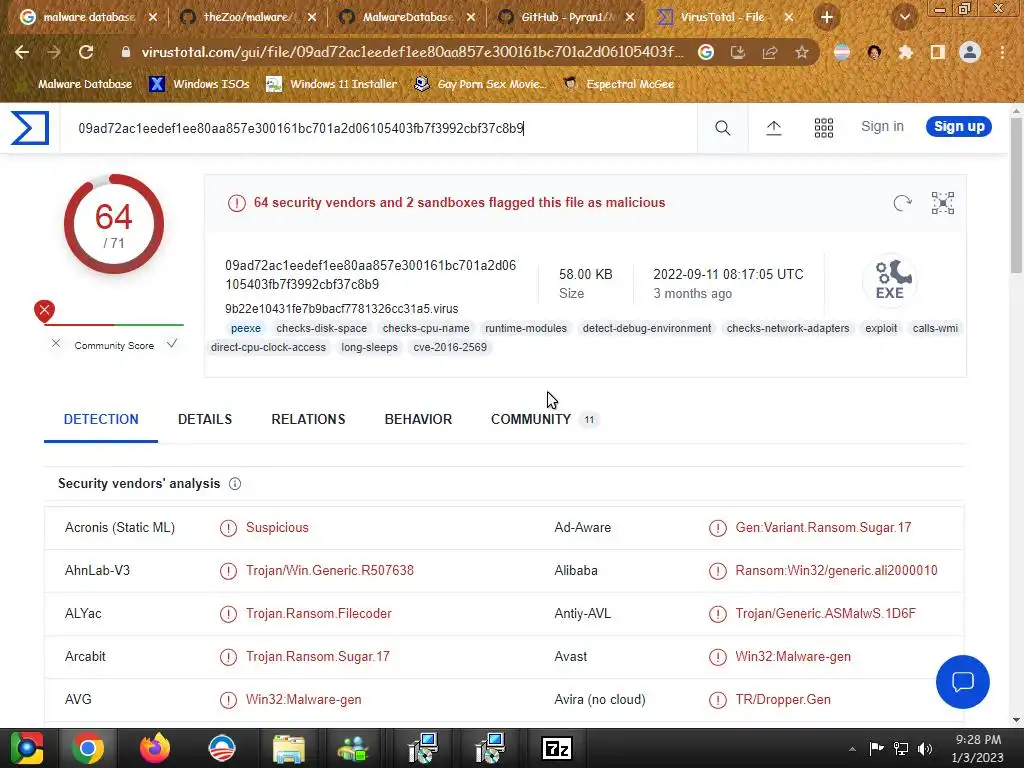Switch to the malware database browser tab
Viewport: 1024px width, 768px height.
tap(88, 18)
